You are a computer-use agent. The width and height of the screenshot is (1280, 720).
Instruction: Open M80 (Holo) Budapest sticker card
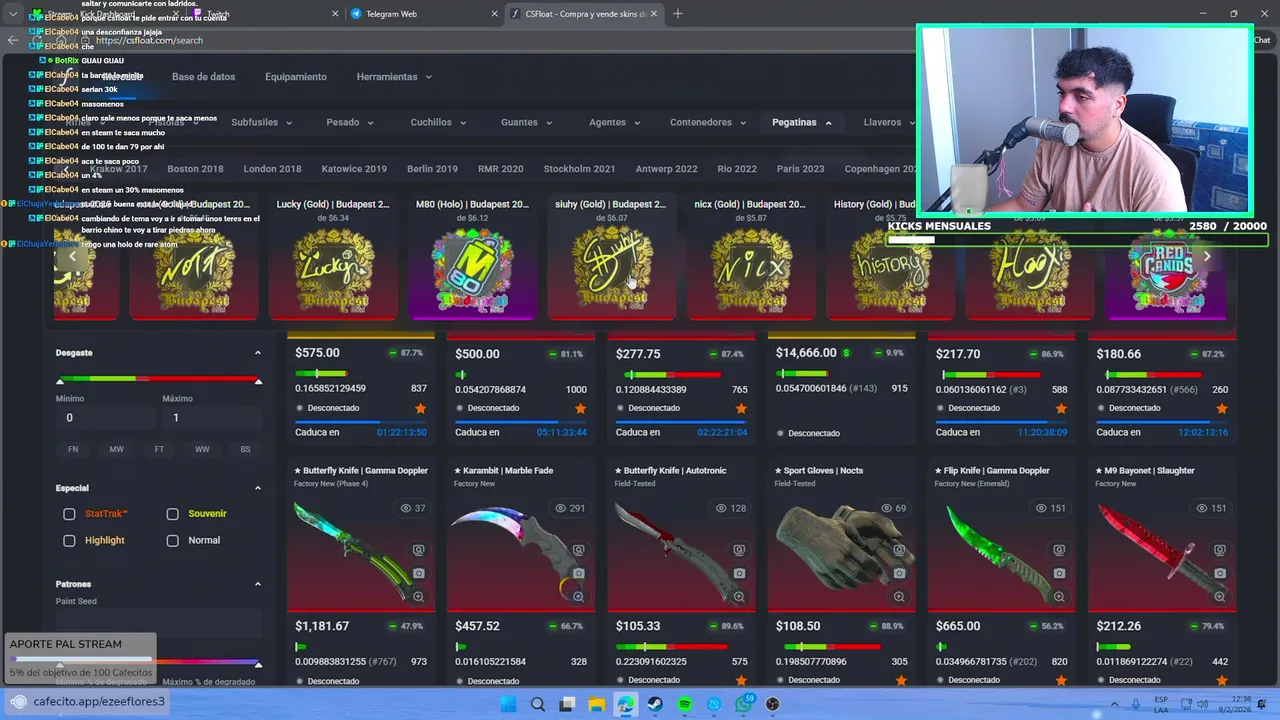472,258
